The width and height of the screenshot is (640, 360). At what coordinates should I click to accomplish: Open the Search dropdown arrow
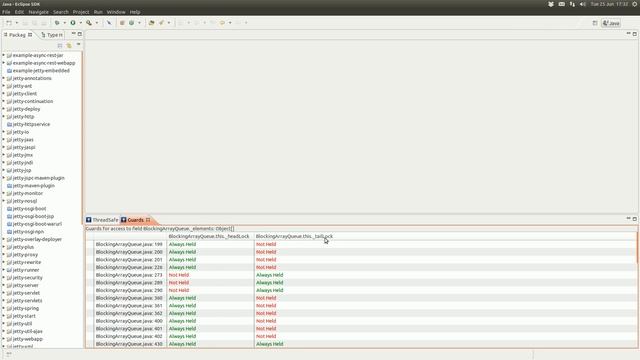[x=169, y=23]
